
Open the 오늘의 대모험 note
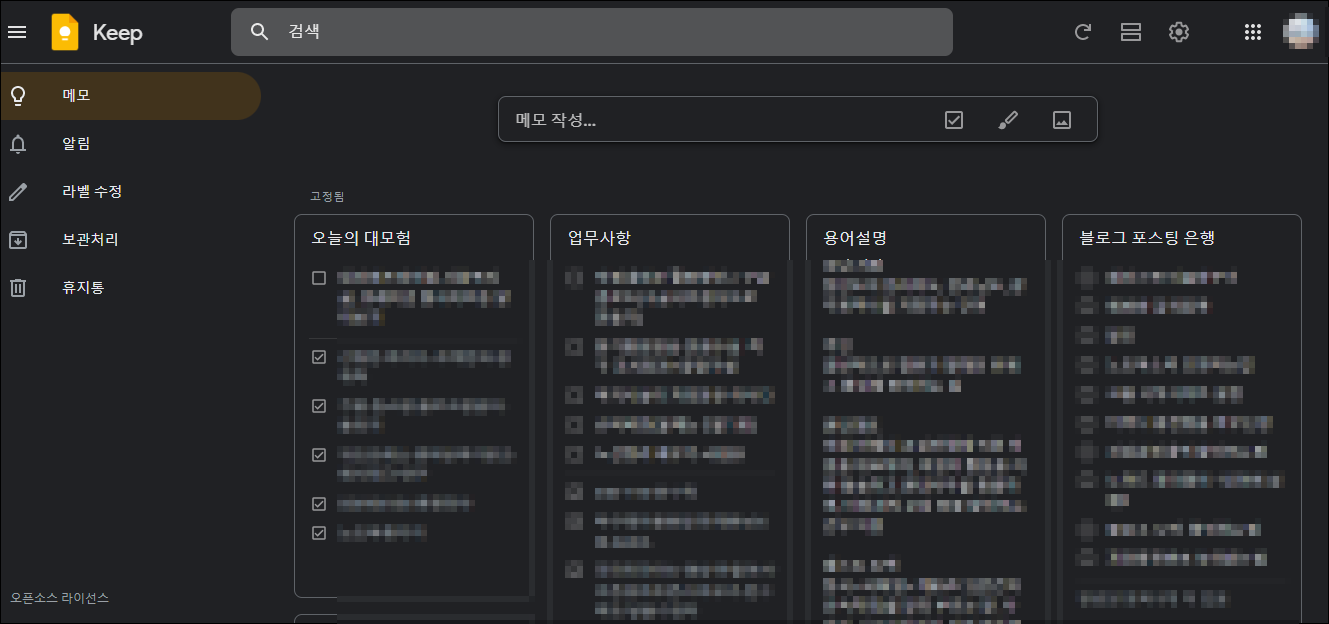click(x=414, y=405)
